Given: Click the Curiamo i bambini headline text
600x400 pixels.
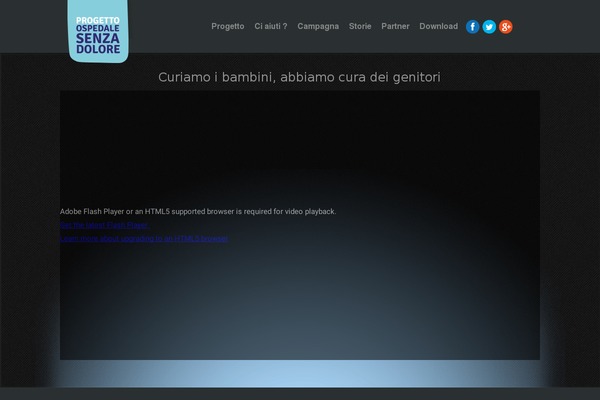Looking at the screenshot, I should point(299,77).
